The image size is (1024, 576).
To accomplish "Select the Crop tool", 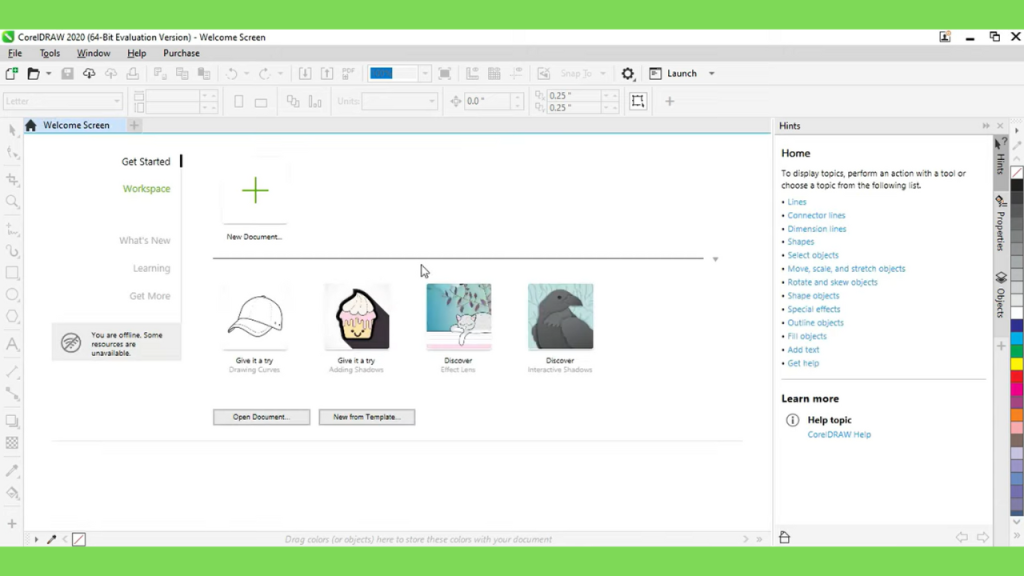I will [12, 178].
